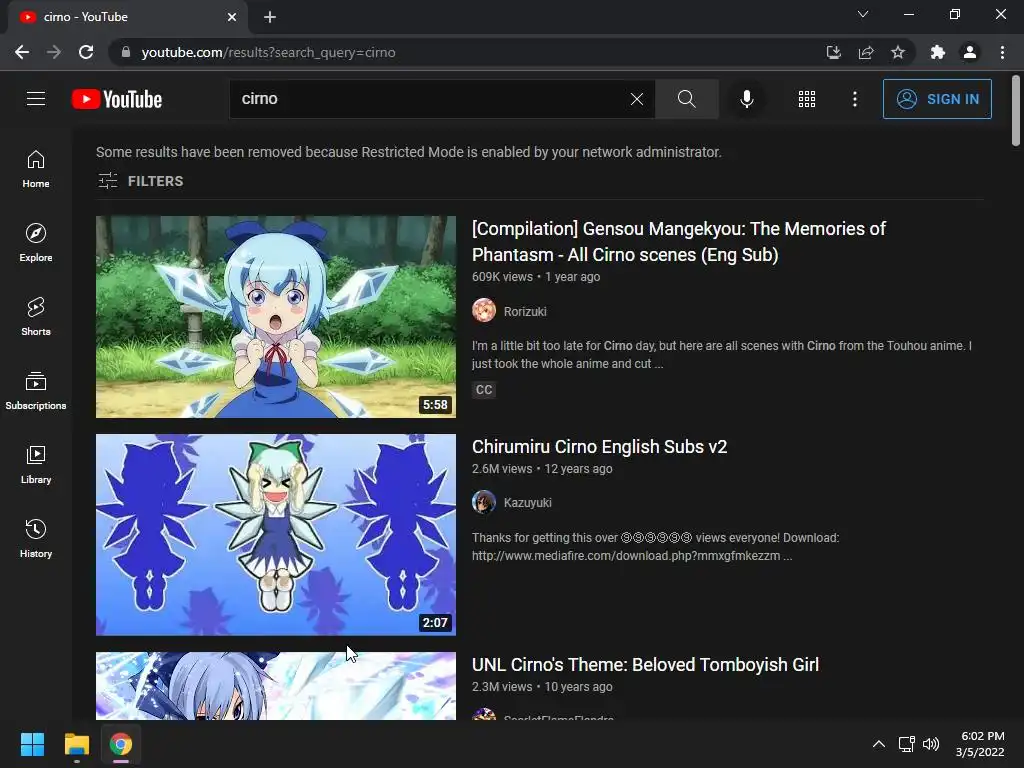Click the page vertical scrollbar
This screenshot has height=768, width=1024.
click(x=1015, y=111)
